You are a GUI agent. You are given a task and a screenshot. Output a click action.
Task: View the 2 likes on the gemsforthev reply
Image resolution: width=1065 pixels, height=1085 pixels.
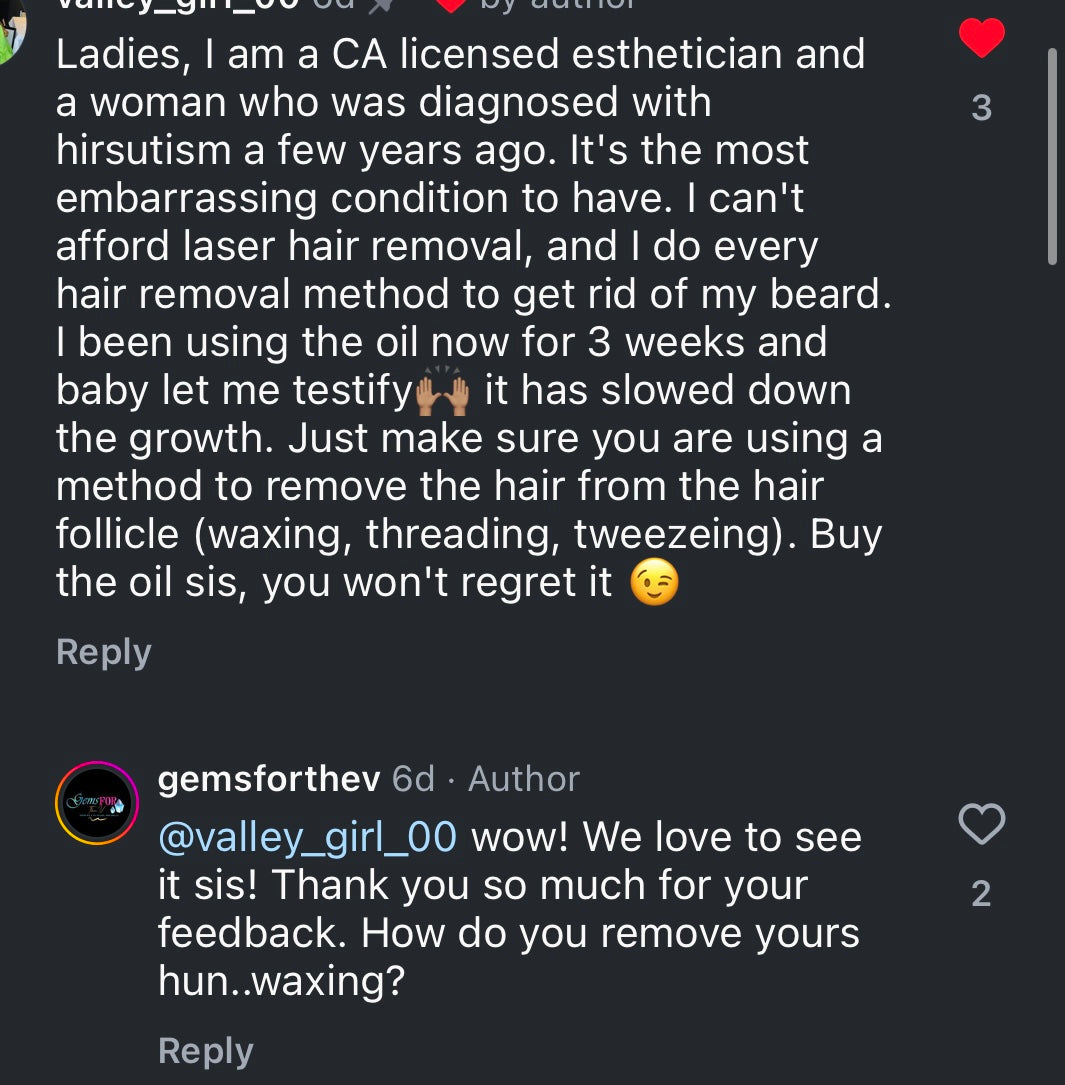pyautogui.click(x=981, y=893)
